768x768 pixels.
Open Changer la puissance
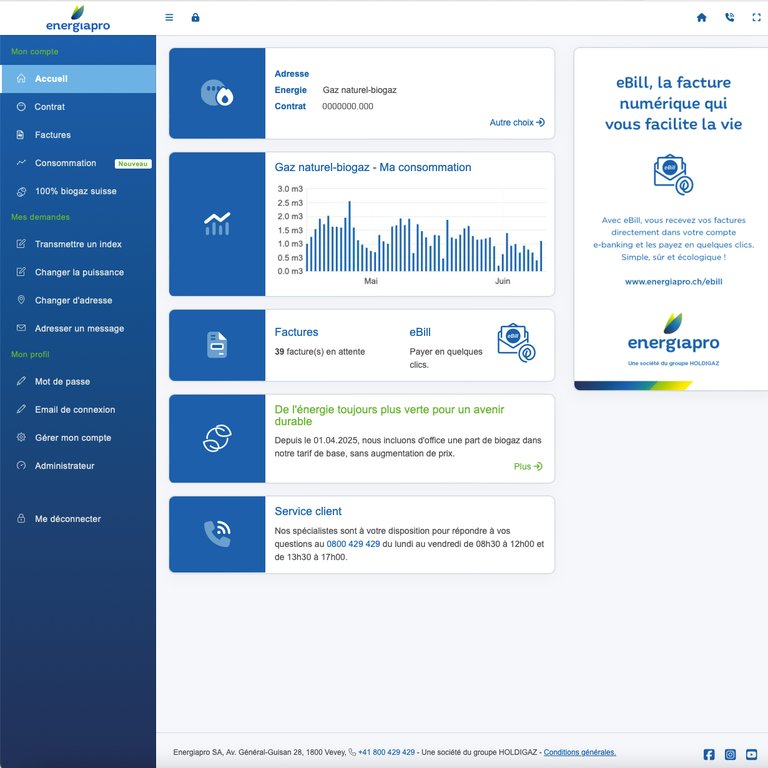tap(78, 272)
